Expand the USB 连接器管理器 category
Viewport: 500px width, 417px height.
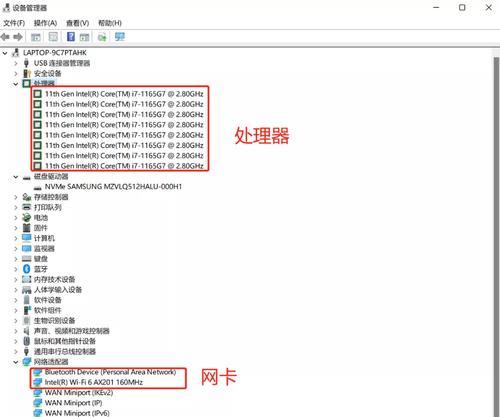pos(16,63)
